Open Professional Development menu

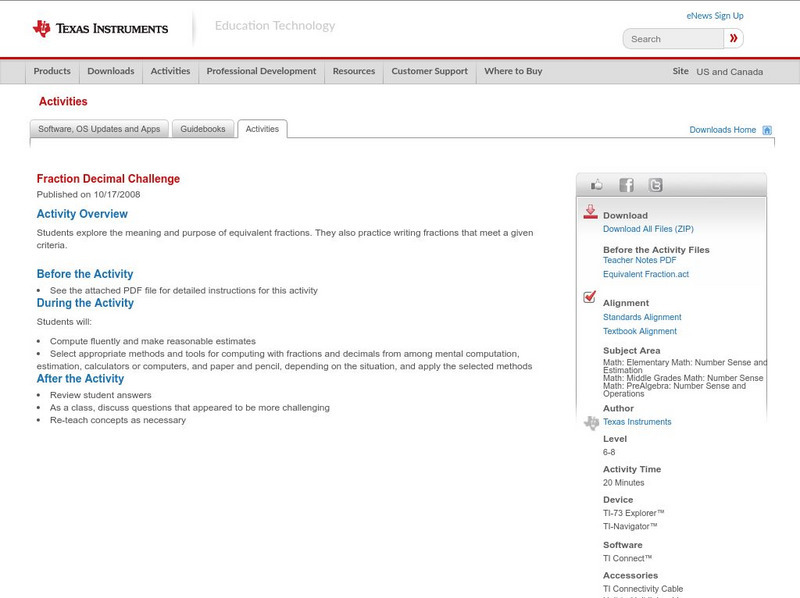[261, 71]
